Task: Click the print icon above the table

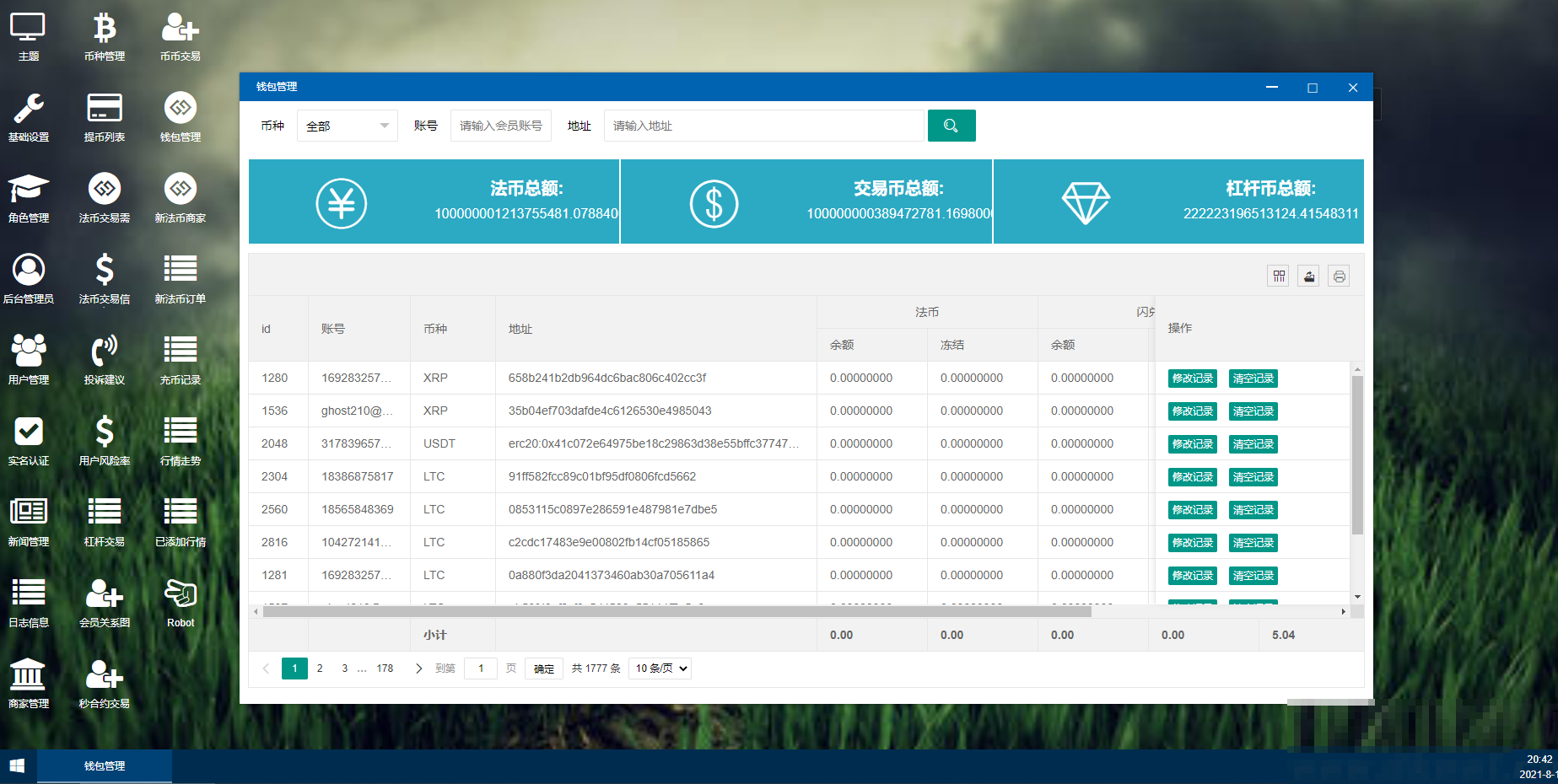Action: point(1339,277)
